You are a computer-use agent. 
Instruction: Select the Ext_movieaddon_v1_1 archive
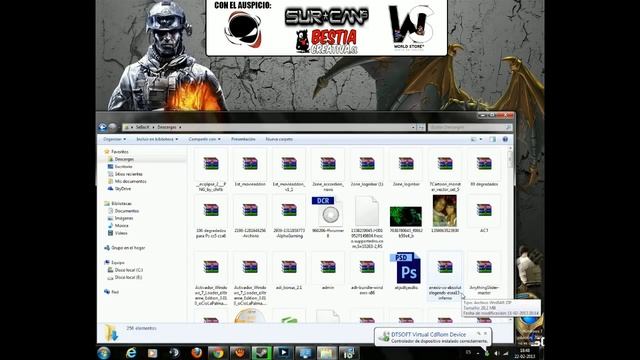point(289,170)
